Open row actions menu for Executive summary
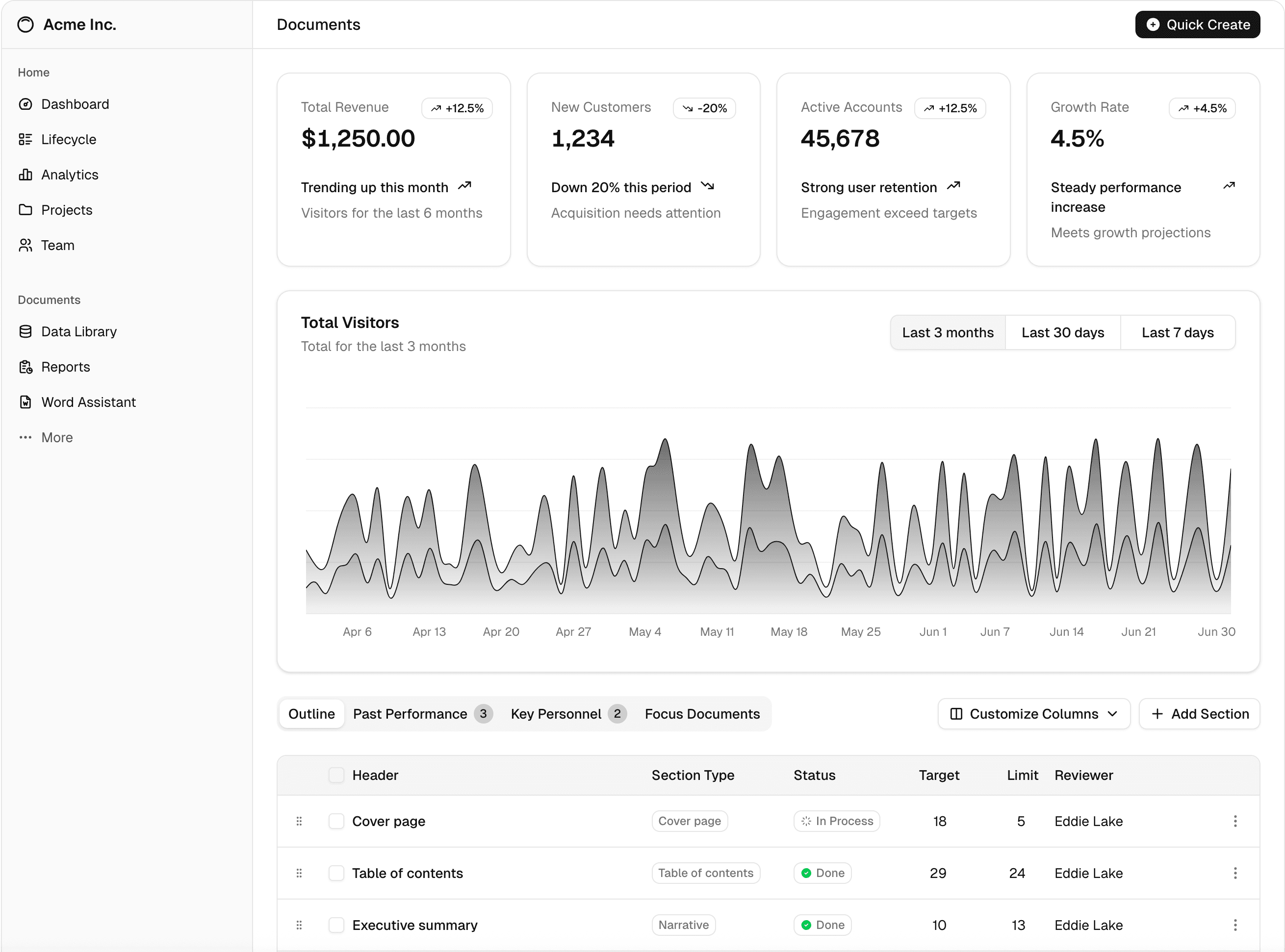1285x952 pixels. coord(1235,925)
